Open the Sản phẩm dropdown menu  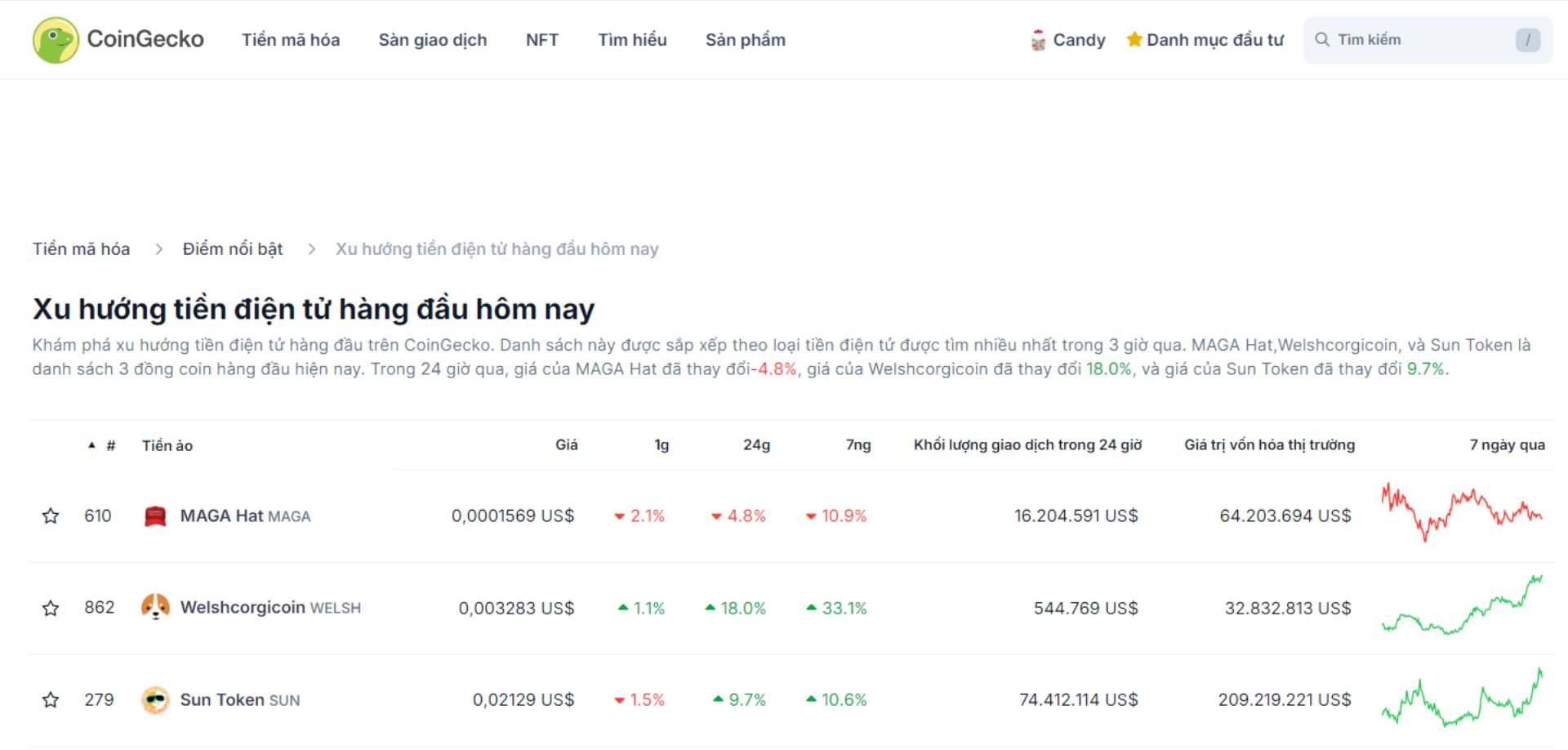(746, 39)
